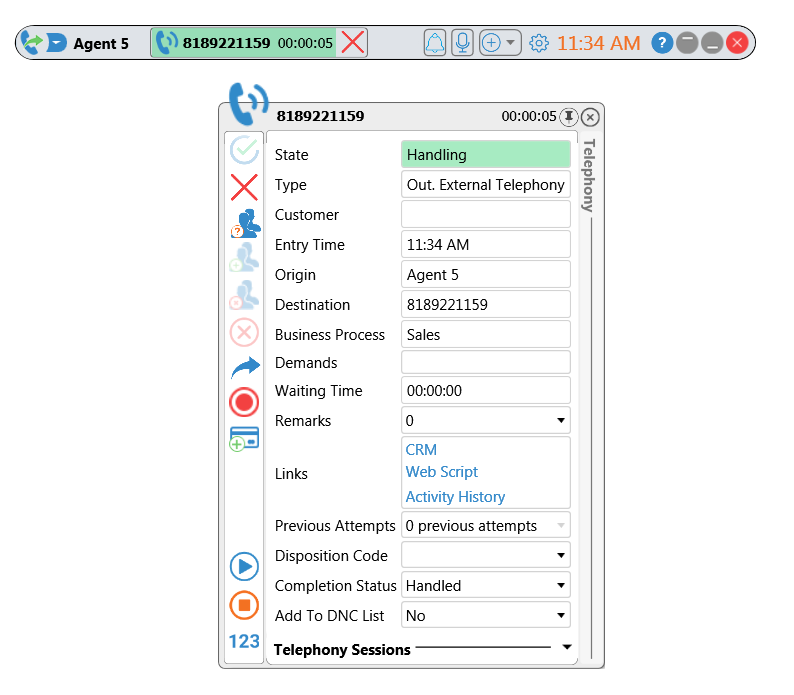
Task: Click the panel header timer 00:00:05
Action: coord(529,117)
